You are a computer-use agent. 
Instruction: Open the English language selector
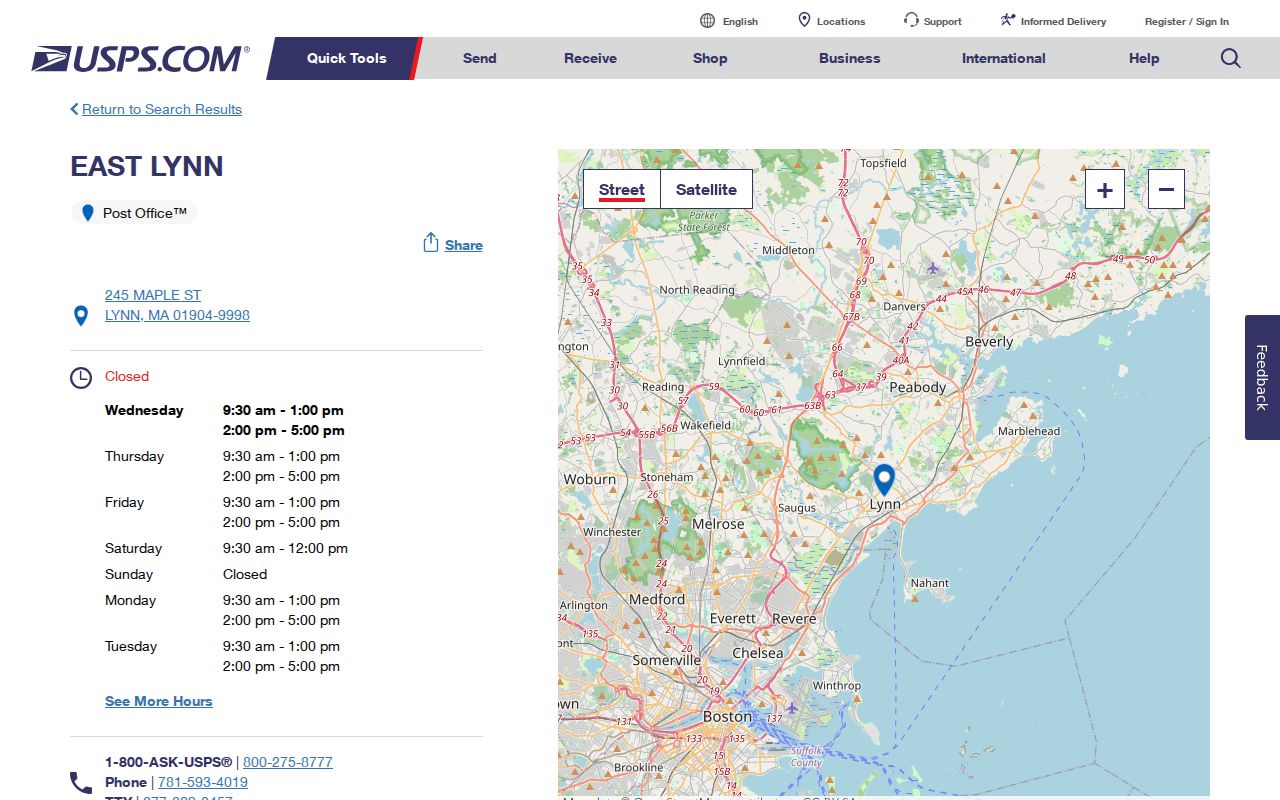pyautogui.click(x=741, y=21)
